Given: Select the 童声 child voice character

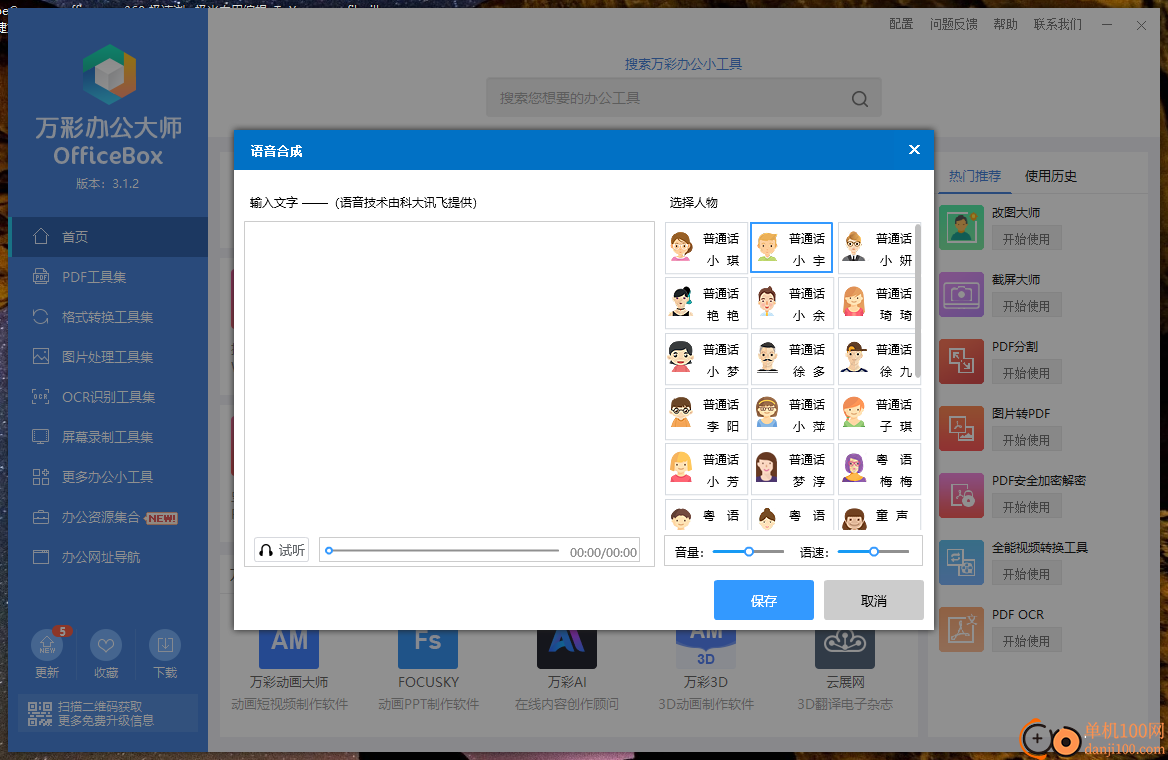Looking at the screenshot, I should pyautogui.click(x=879, y=515).
